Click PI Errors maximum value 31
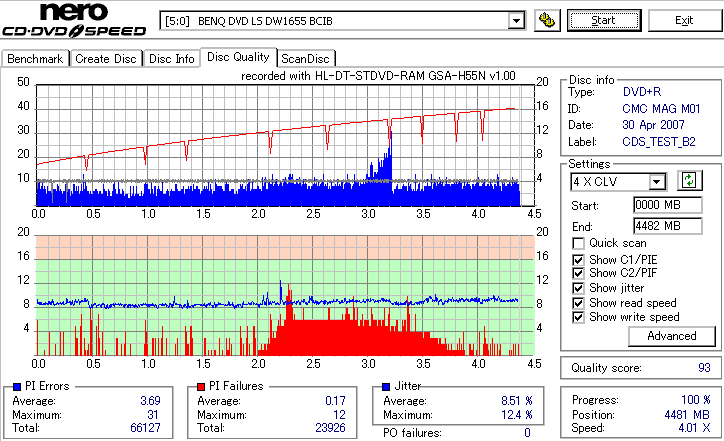The width and height of the screenshot is (724, 441). [153, 415]
